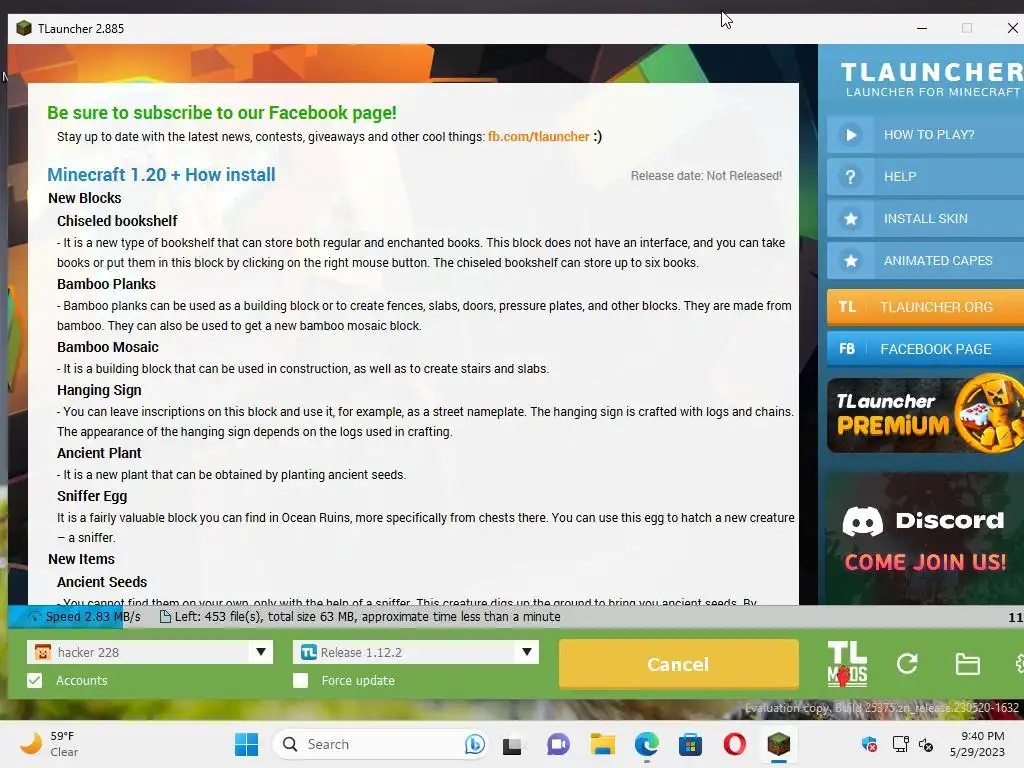Click the 'Bamboo Planks' heading

106,284
